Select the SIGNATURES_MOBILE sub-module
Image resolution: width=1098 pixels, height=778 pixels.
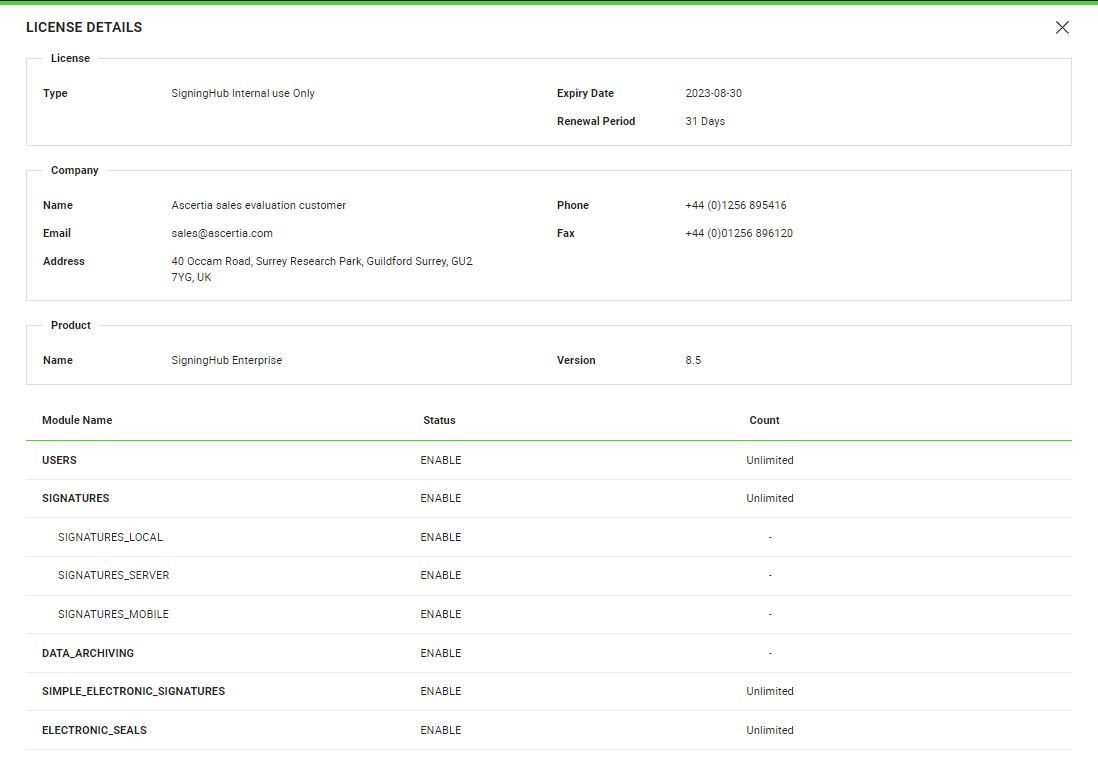[x=113, y=614]
